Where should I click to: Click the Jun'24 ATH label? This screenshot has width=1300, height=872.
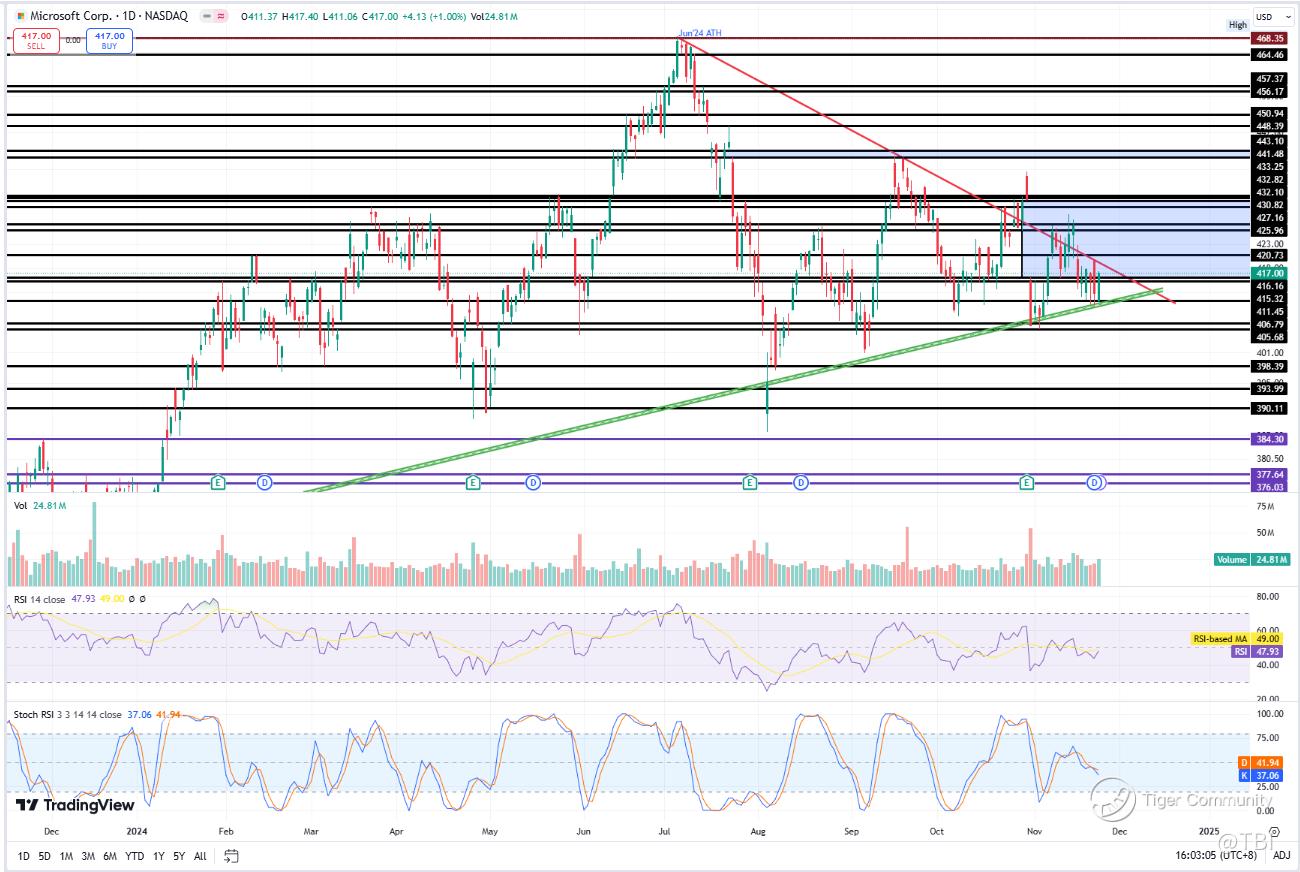pyautogui.click(x=700, y=33)
